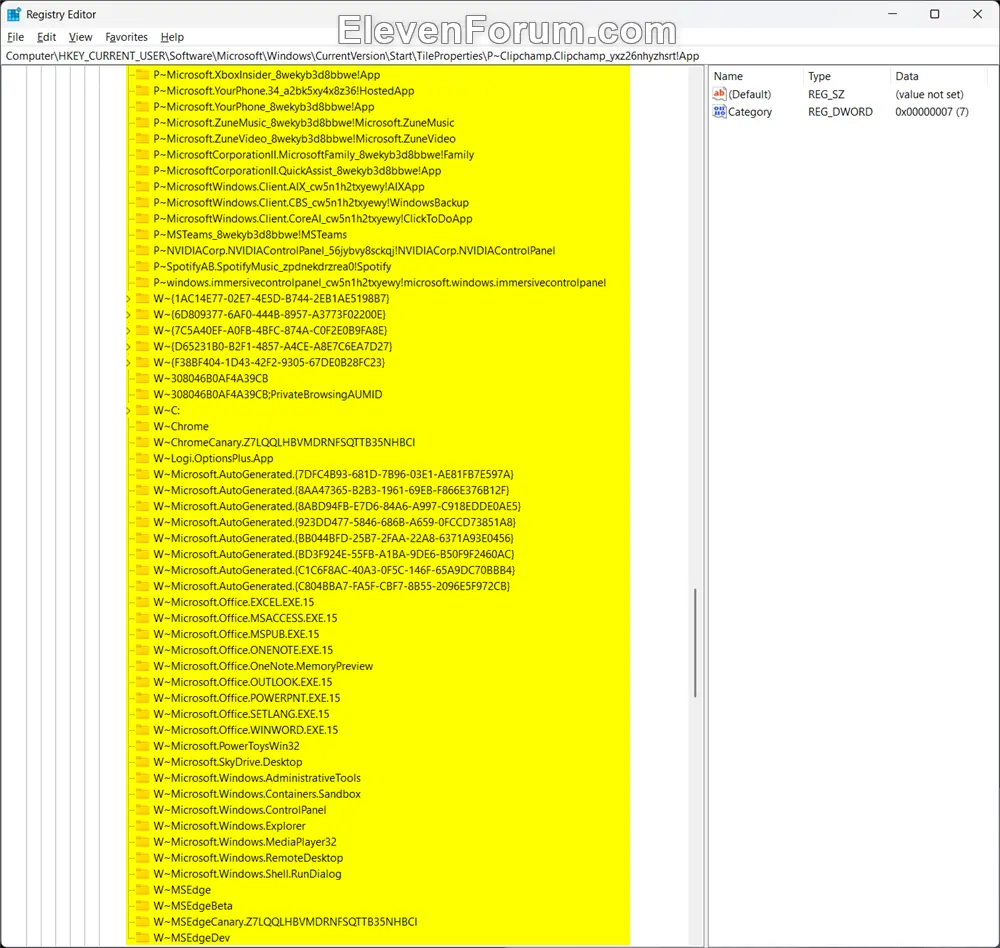Expand the W~{6D809377-6AF0-444B-8957-A3773F02200E} key
This screenshot has height=948, width=1000.
point(128,315)
